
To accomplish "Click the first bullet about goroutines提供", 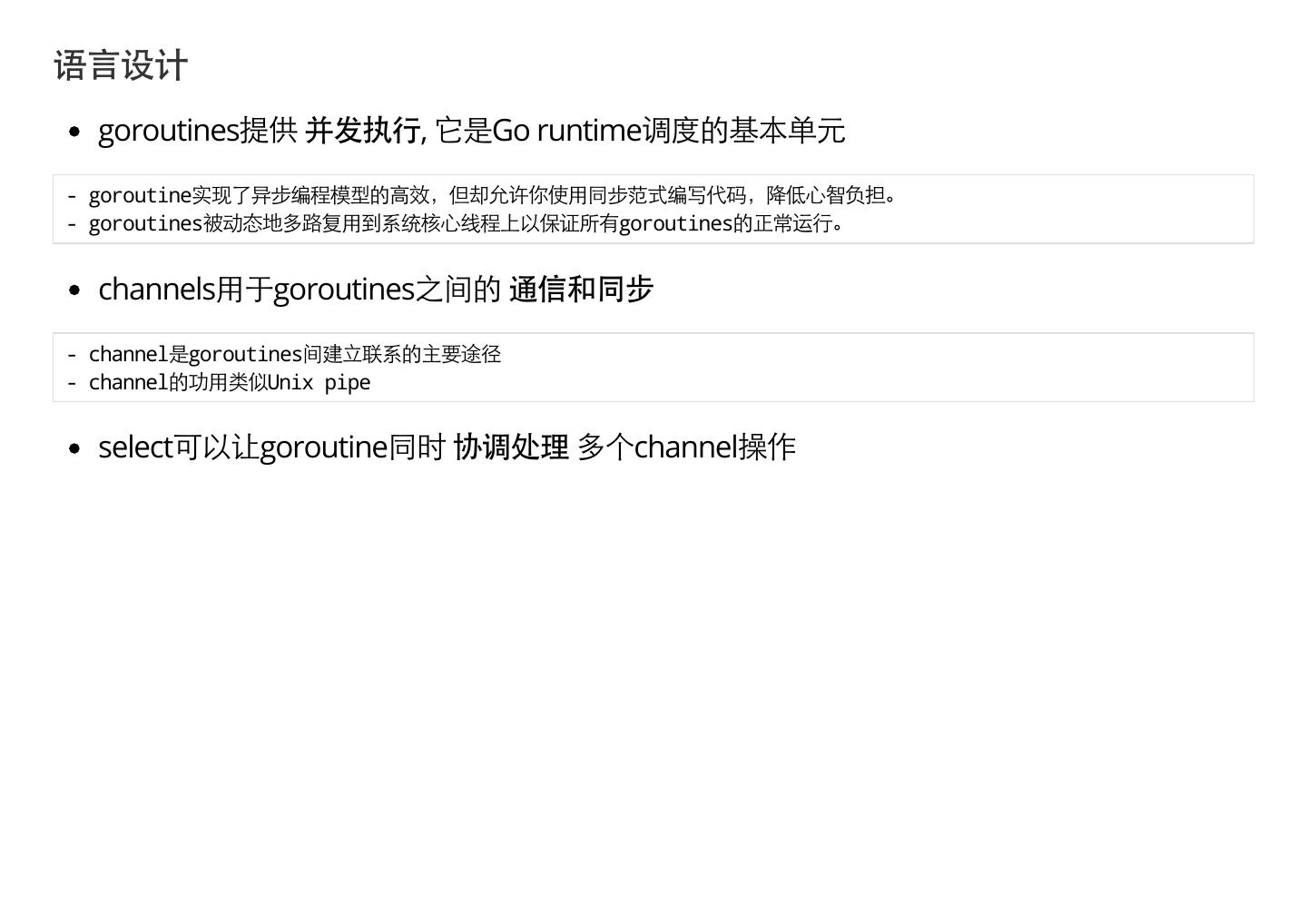I will pos(471,130).
